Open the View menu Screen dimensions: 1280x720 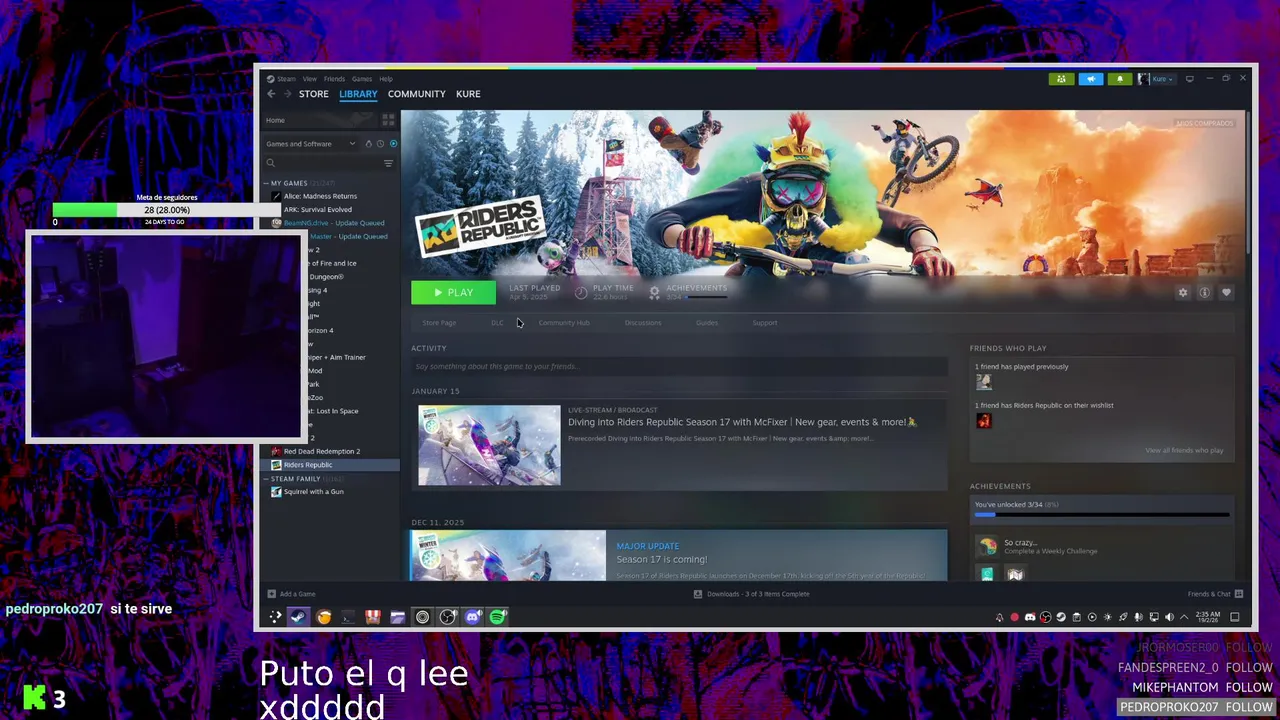tap(310, 79)
